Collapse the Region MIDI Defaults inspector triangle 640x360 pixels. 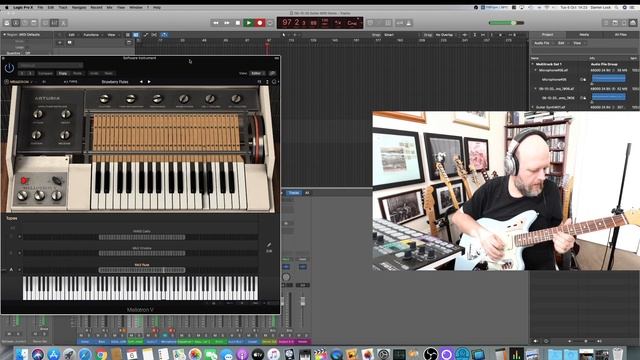click(x=4, y=35)
